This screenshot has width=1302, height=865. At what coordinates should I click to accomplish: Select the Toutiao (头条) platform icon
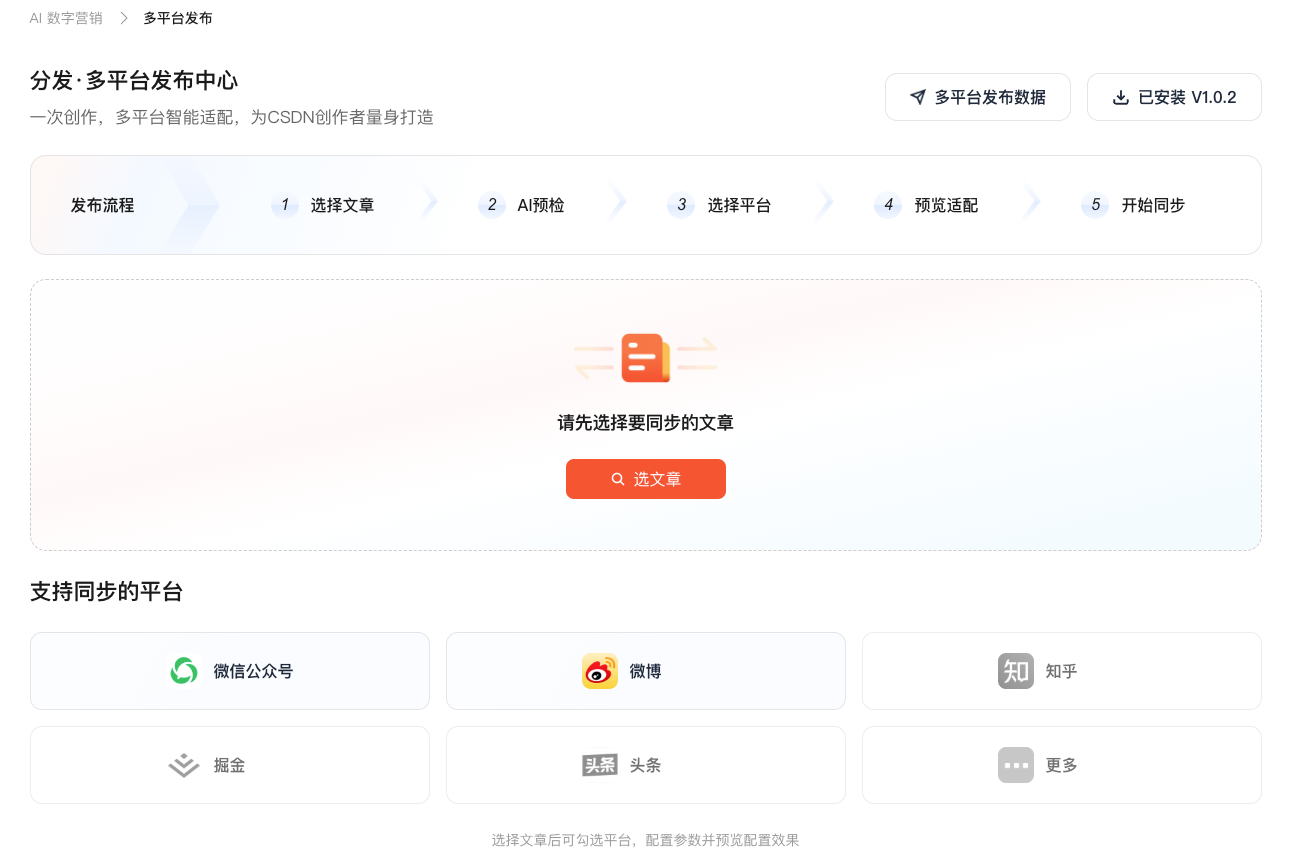pyautogui.click(x=600, y=765)
